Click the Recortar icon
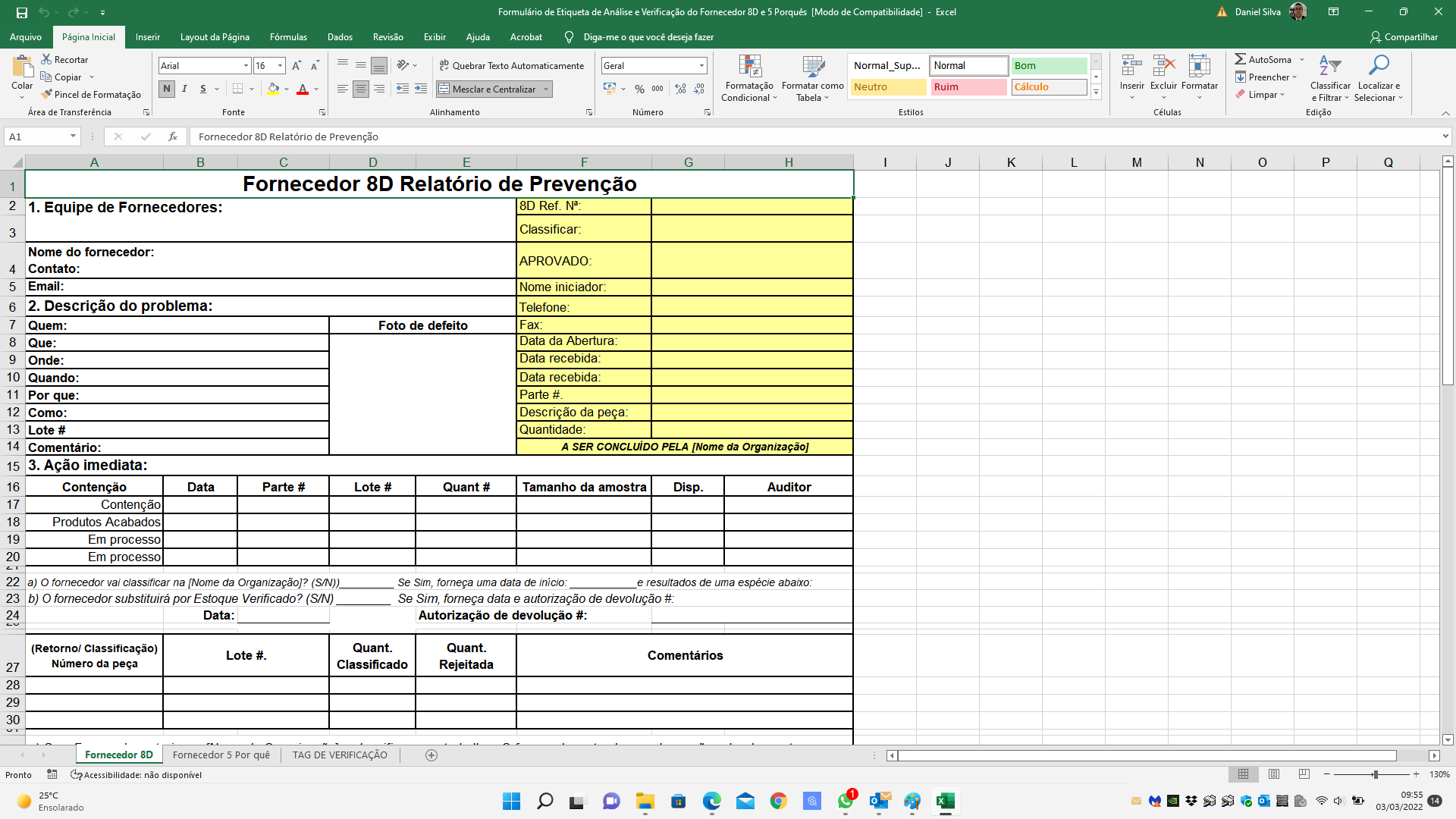 click(66, 59)
